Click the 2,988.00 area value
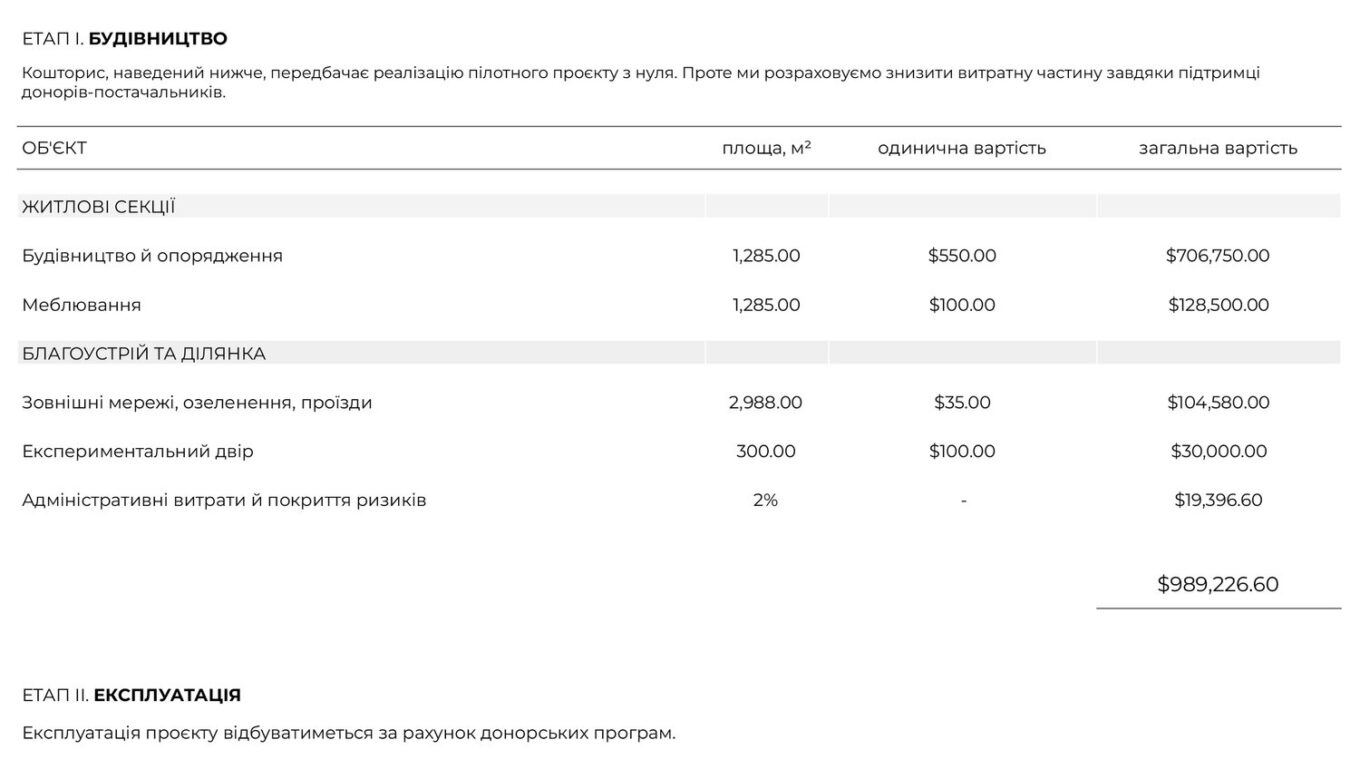This screenshot has width=1360, height=769. click(766, 402)
